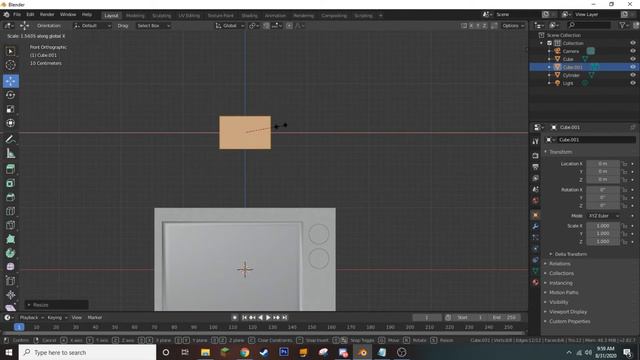
Task: Open the Select Box drag dropdown
Action: 153,26
